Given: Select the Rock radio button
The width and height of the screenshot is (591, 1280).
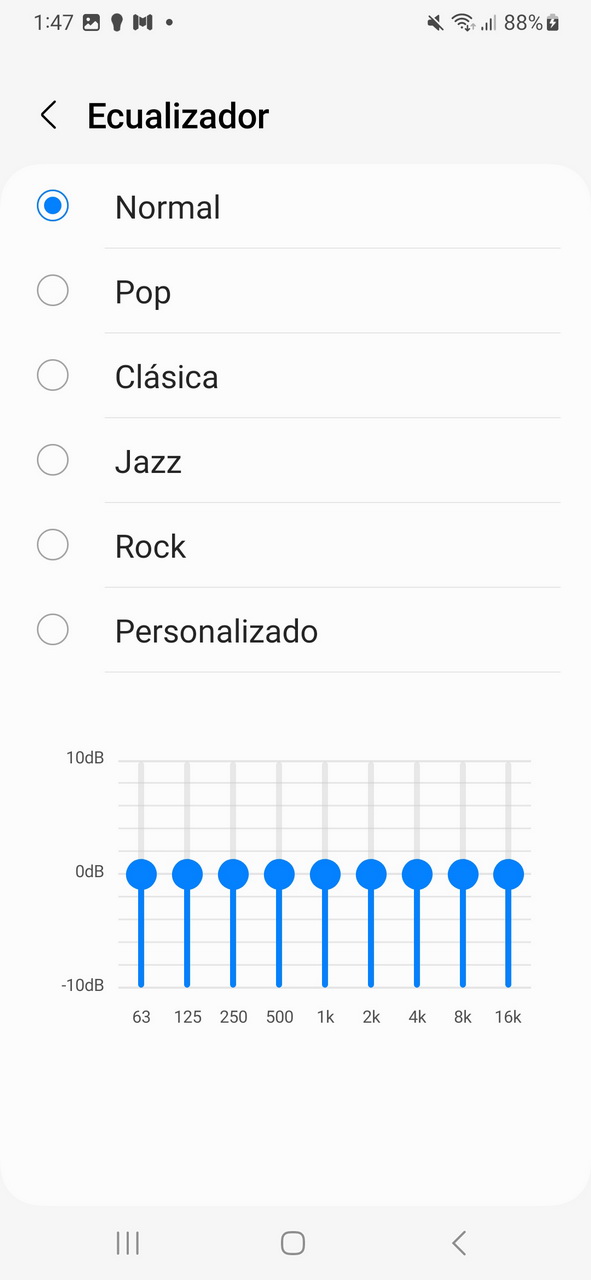Looking at the screenshot, I should pyautogui.click(x=52, y=545).
